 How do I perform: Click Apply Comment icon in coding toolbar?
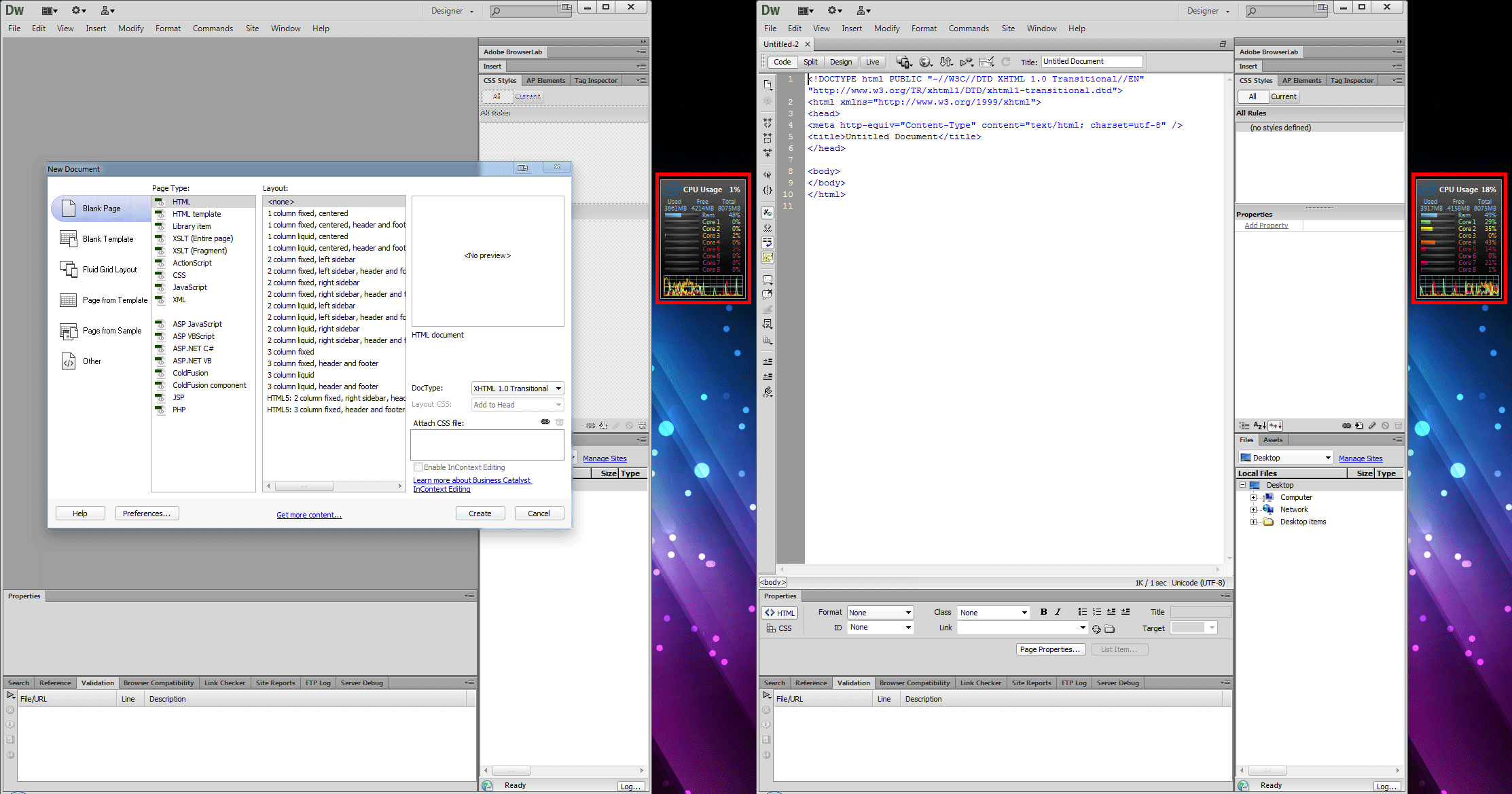(x=768, y=280)
